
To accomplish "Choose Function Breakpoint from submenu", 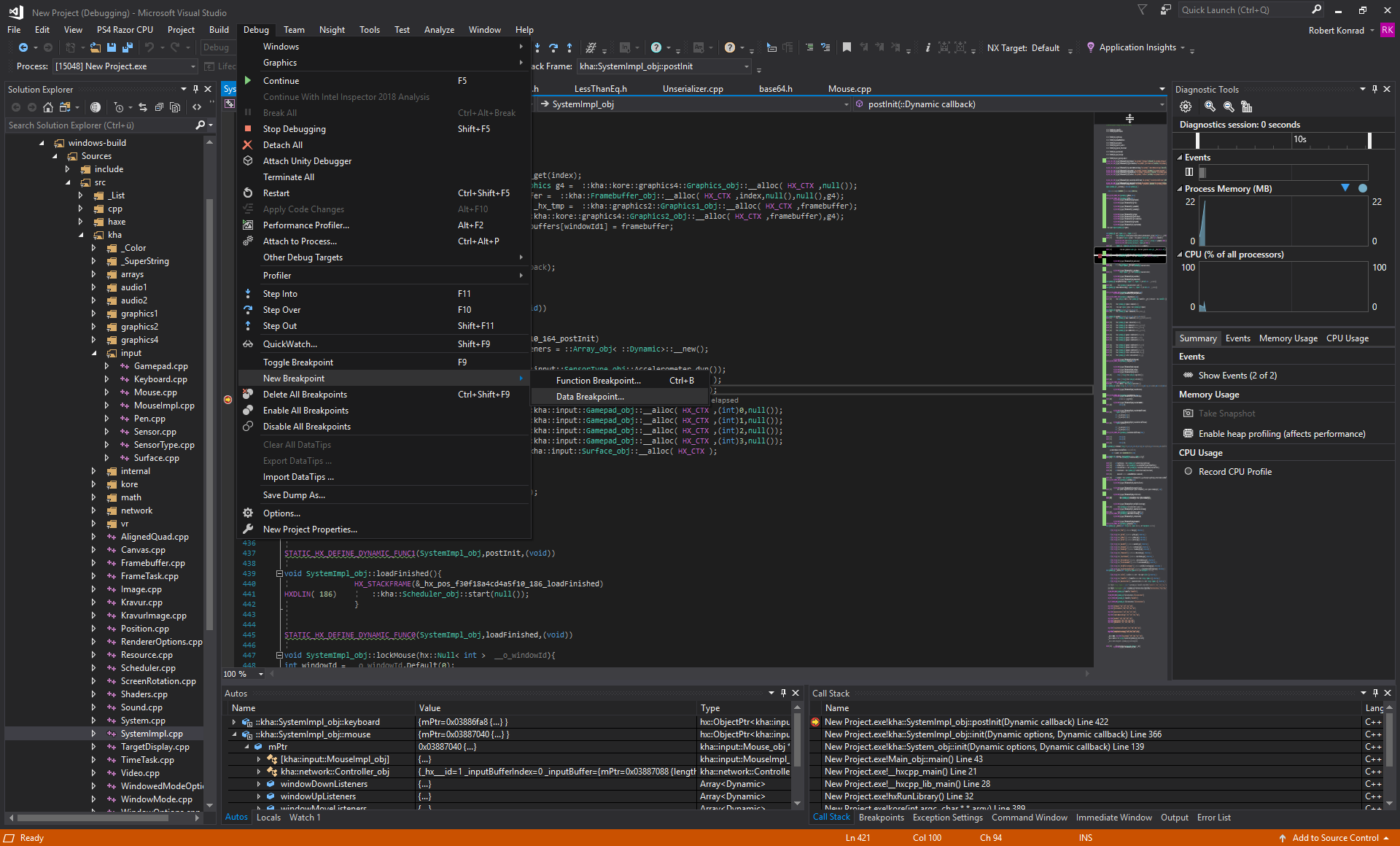I will pyautogui.click(x=620, y=381).
